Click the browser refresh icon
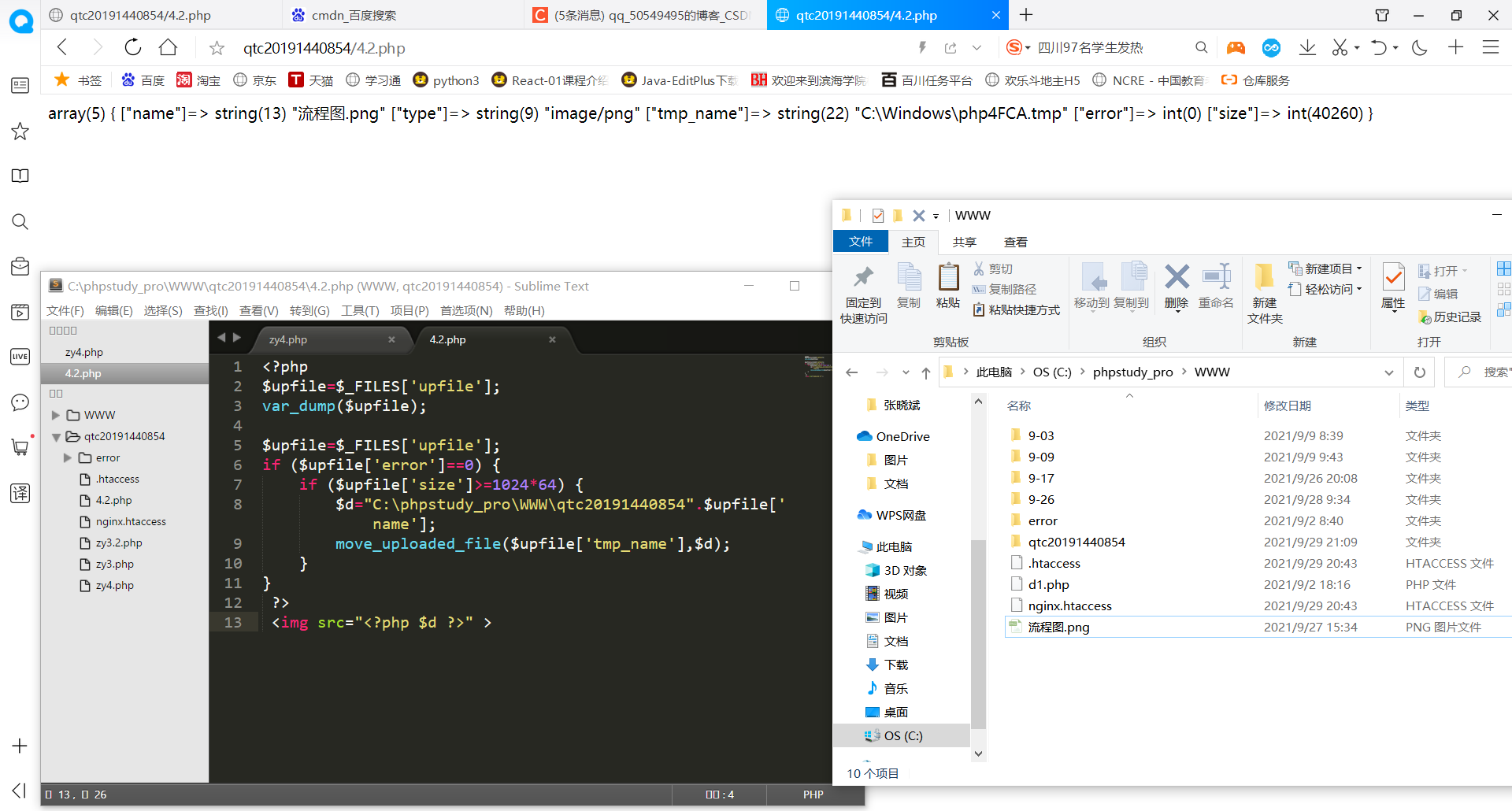This screenshot has width=1512, height=811. tap(133, 47)
